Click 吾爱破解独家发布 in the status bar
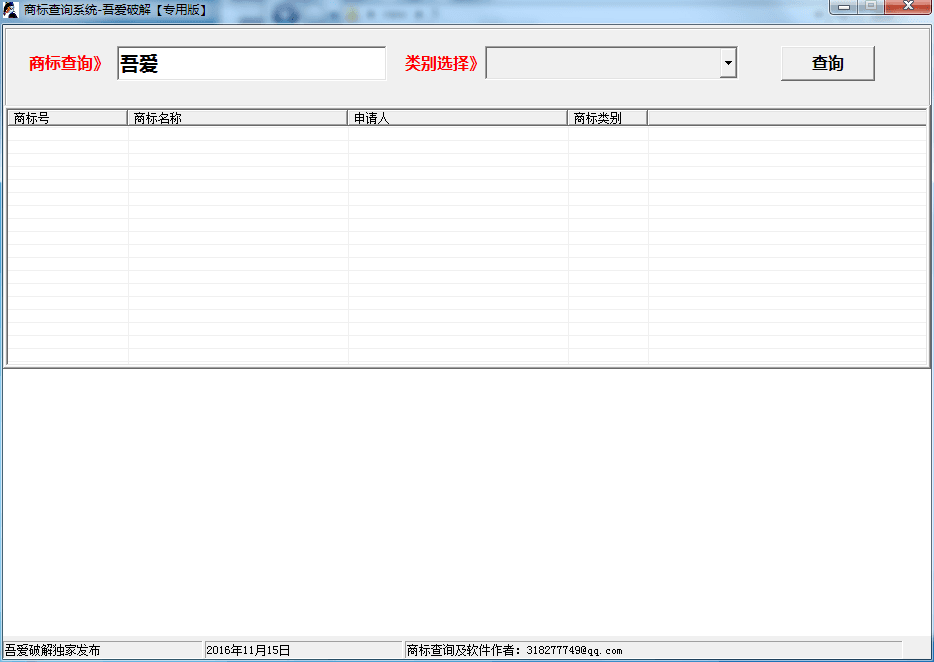This screenshot has height=662, width=934. (52, 650)
